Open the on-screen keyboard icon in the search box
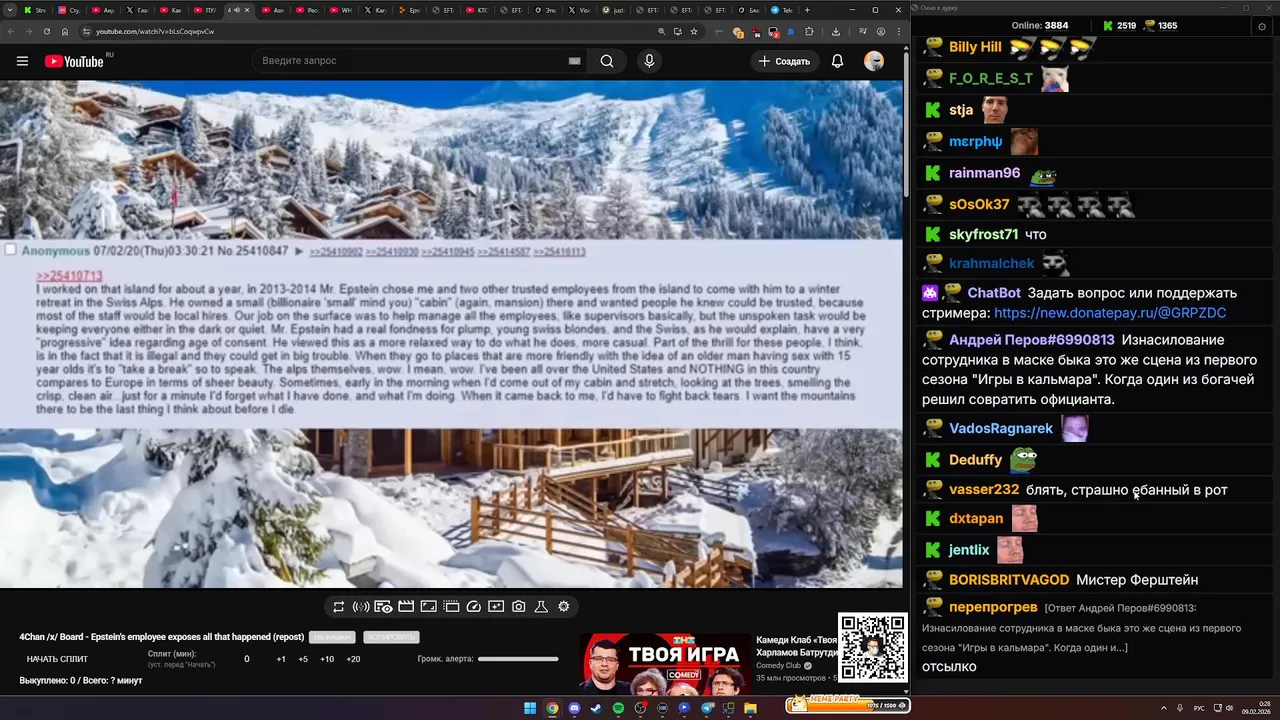The height and width of the screenshot is (720, 1280). coord(574,61)
